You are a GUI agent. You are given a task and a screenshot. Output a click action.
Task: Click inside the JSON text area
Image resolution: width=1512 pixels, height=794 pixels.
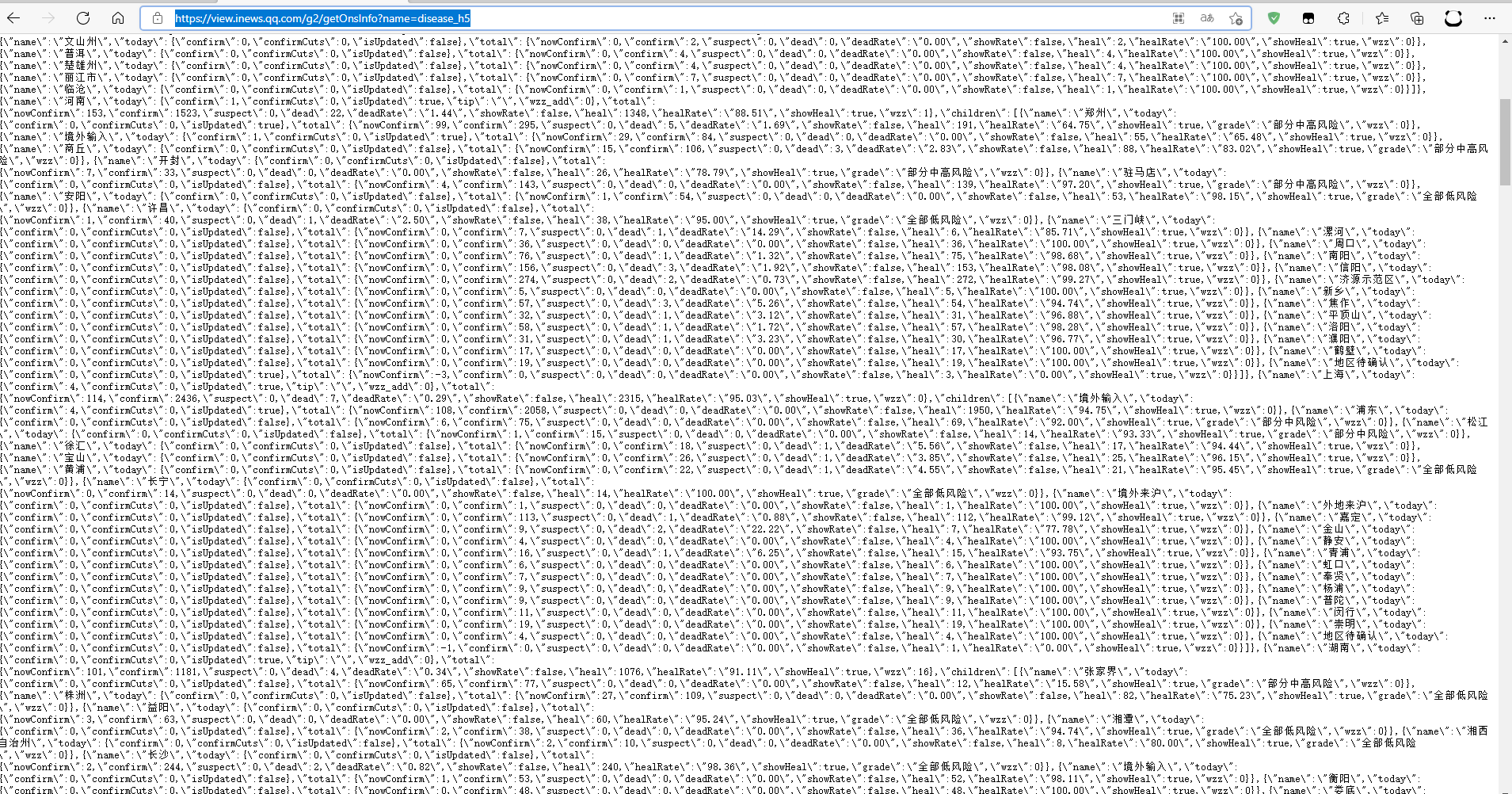pos(713,396)
